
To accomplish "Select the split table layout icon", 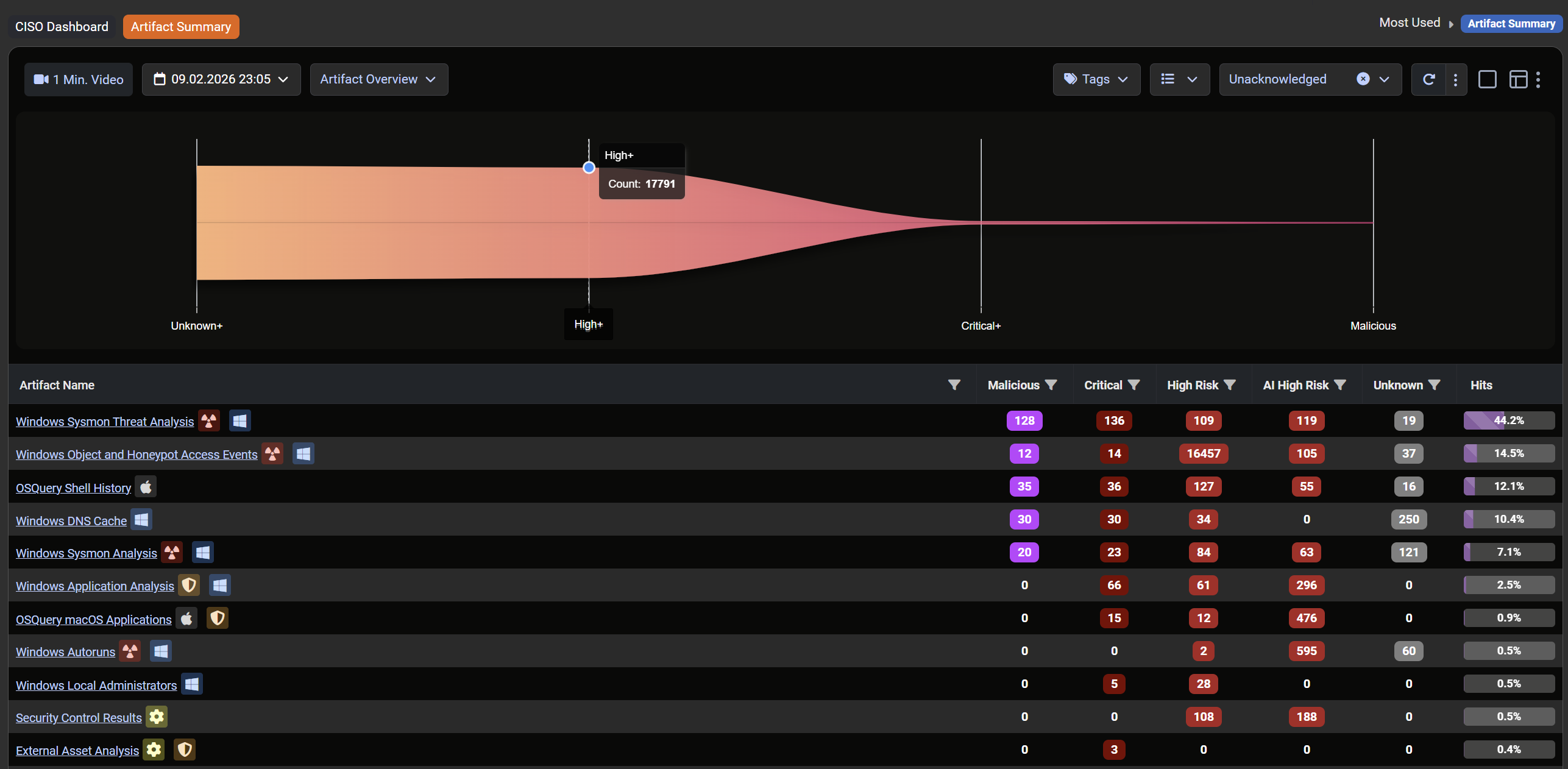I will click(x=1518, y=79).
